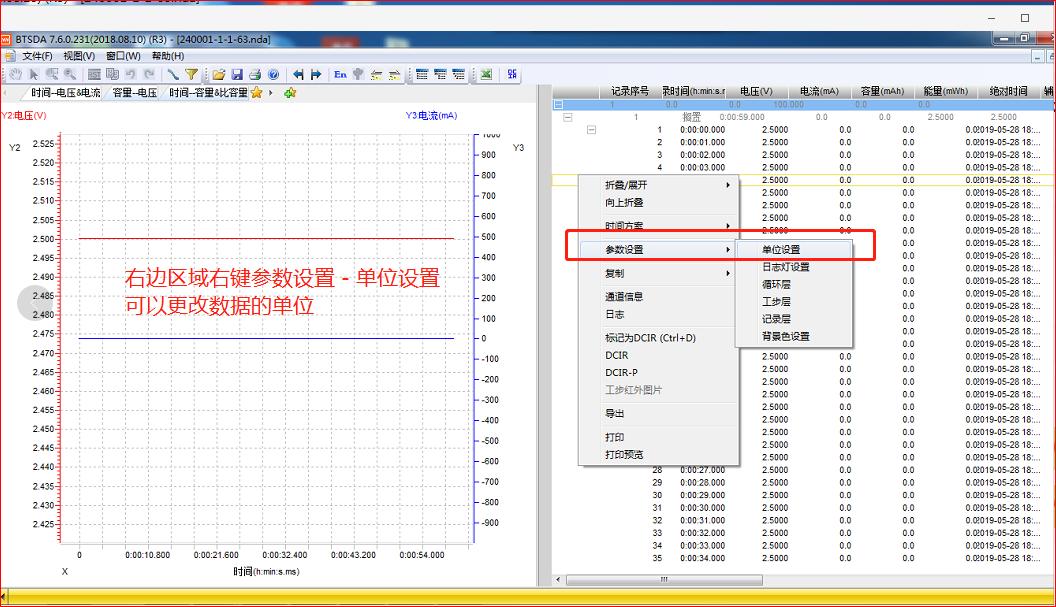Click the table horizontal scrollbar thumb
The height and width of the screenshot is (607, 1056).
tap(664, 580)
